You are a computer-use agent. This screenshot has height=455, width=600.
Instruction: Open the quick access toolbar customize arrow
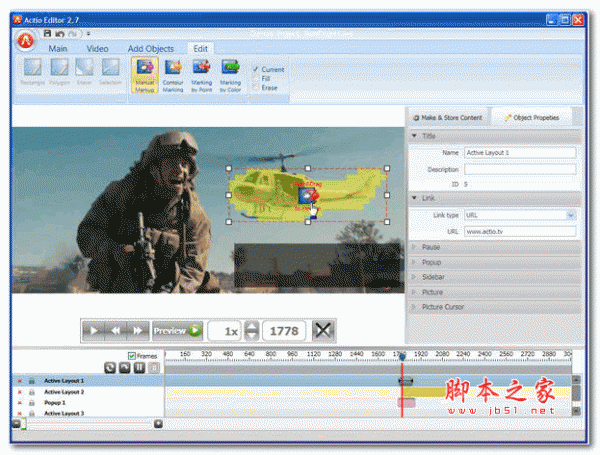click(88, 34)
